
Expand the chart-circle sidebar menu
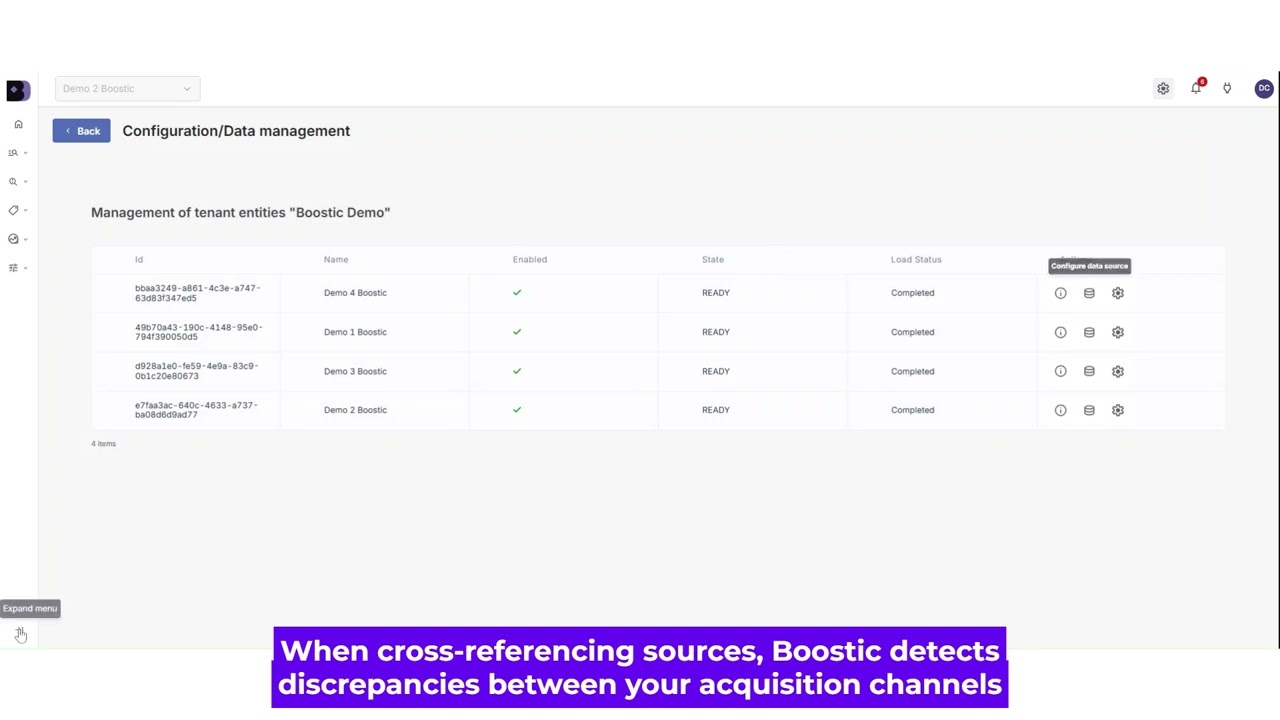(17, 239)
